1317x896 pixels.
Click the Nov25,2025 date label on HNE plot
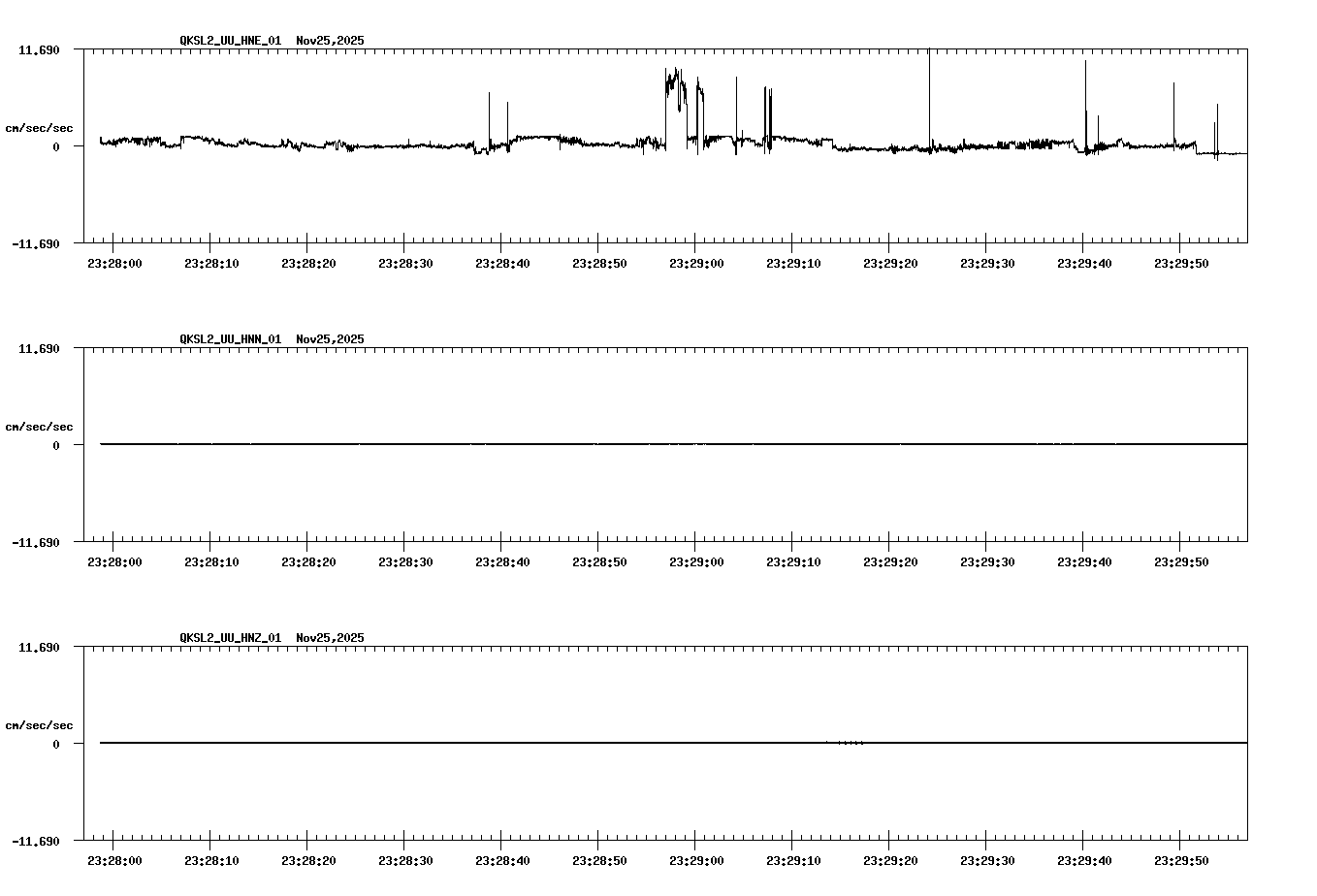point(330,42)
